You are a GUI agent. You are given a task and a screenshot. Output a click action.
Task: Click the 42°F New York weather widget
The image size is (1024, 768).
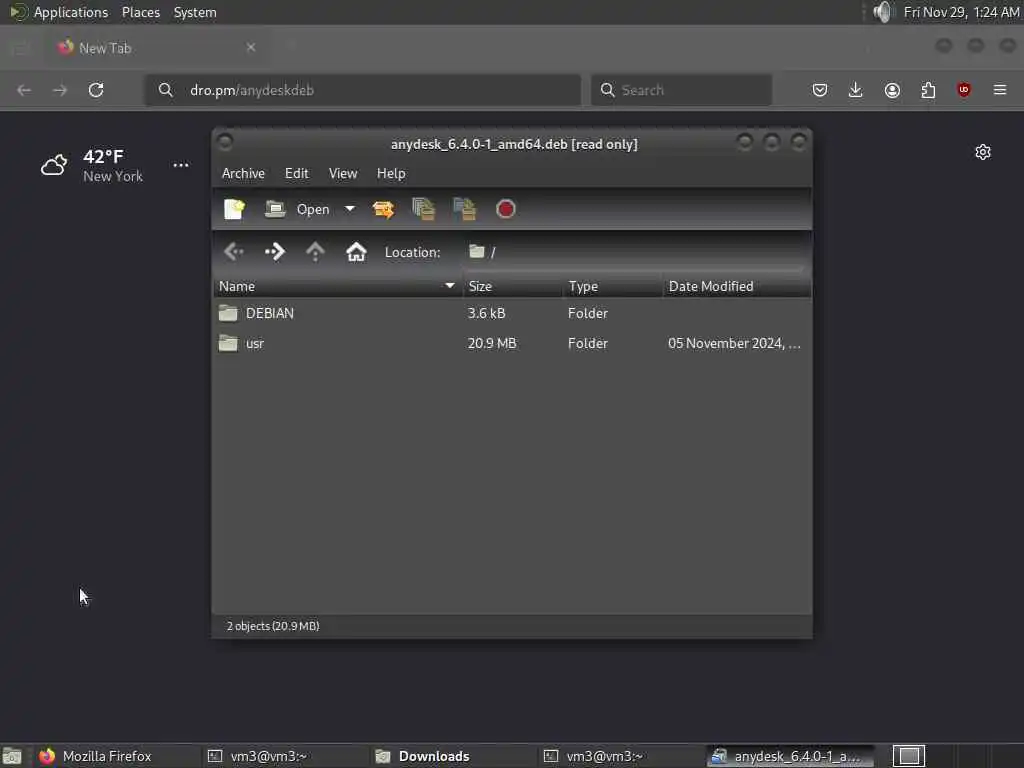coord(92,165)
